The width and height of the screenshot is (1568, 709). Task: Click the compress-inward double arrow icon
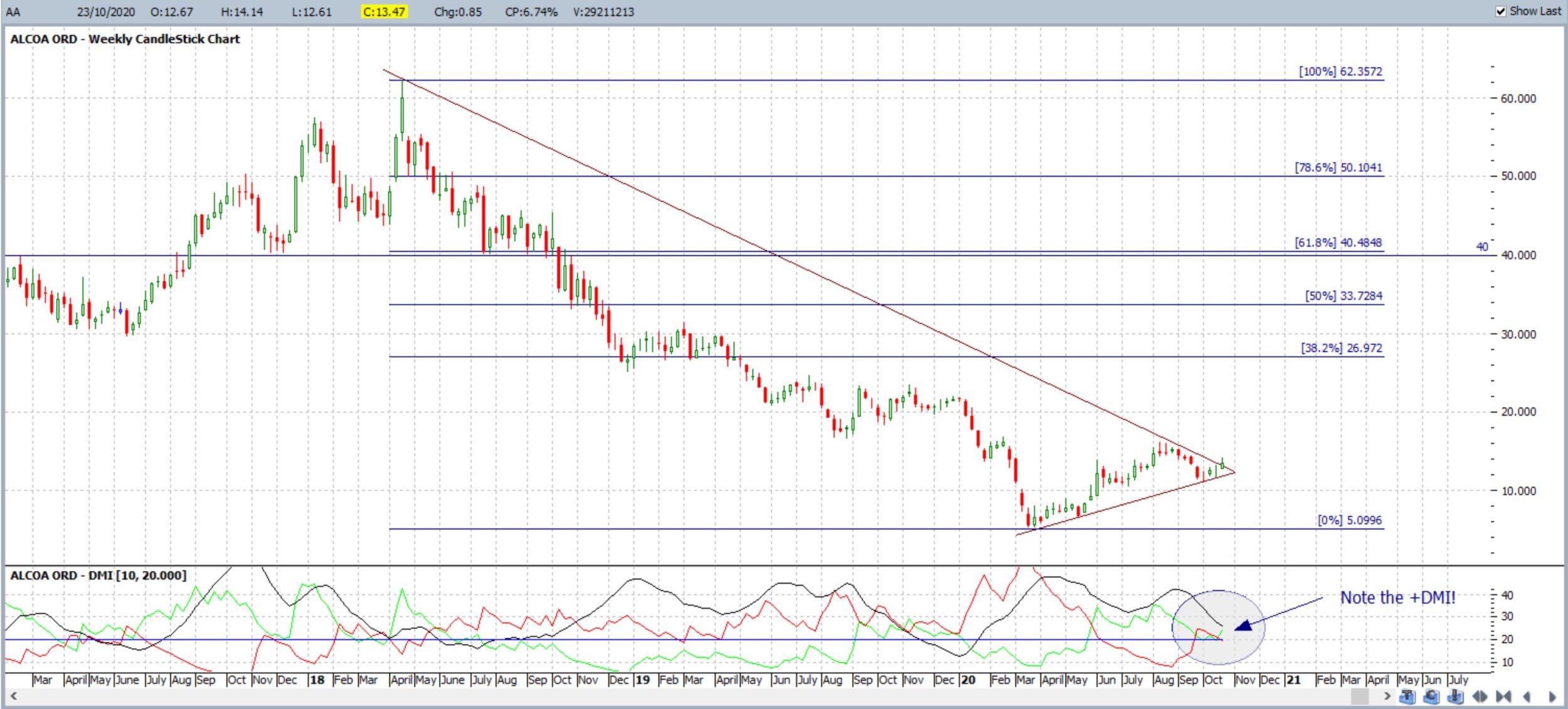click(1503, 696)
